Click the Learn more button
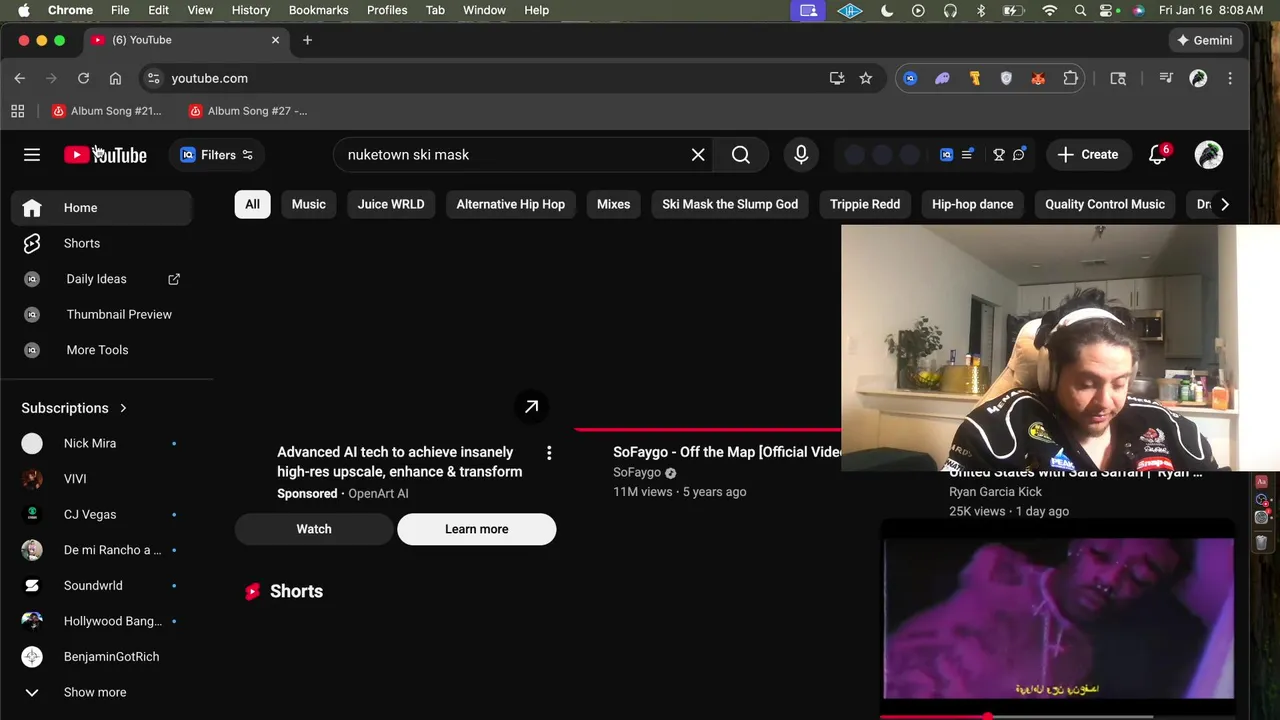This screenshot has width=1280, height=720. coord(476,529)
